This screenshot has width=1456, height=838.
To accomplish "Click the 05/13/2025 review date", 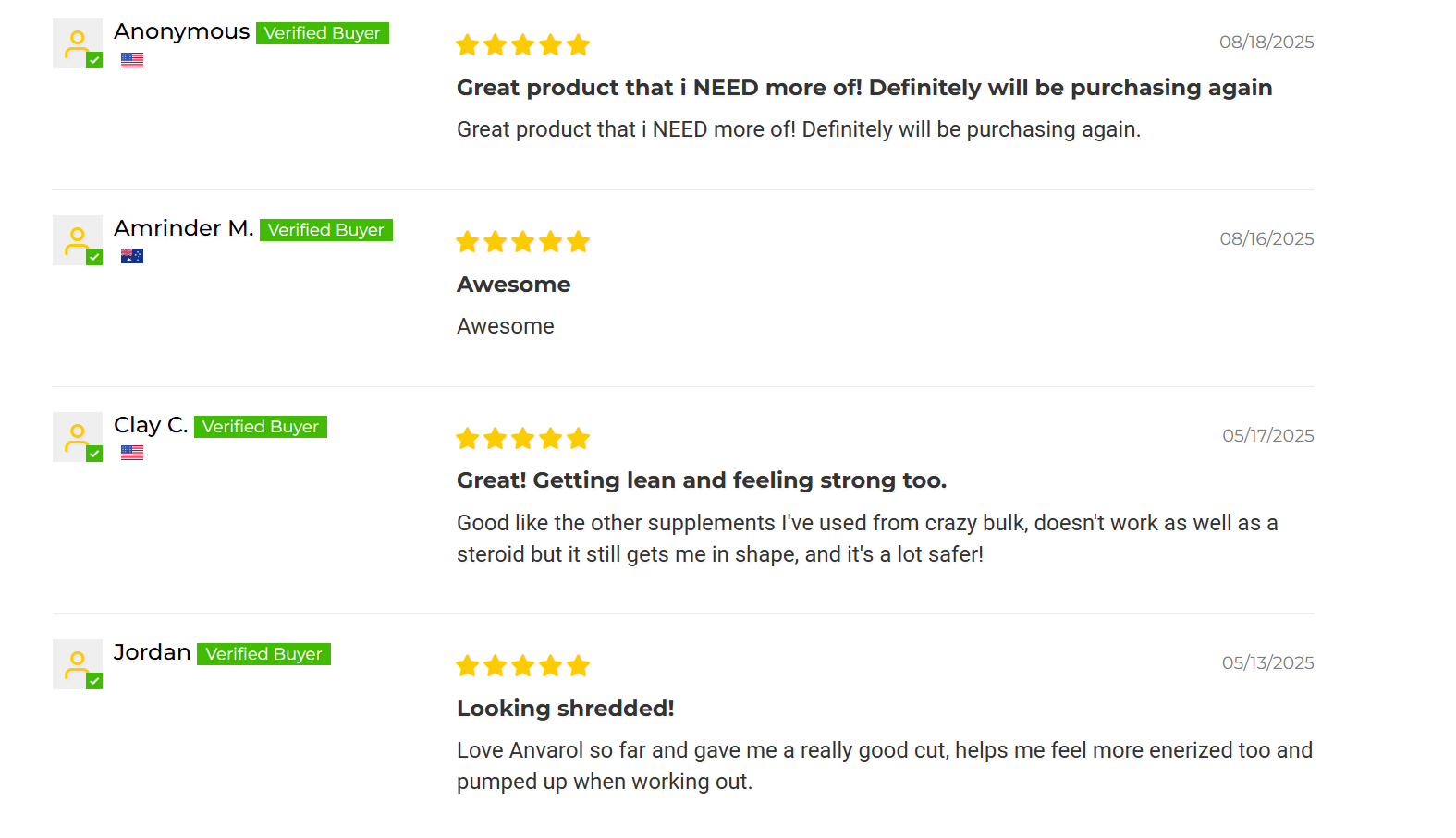I will pyautogui.click(x=1267, y=663).
